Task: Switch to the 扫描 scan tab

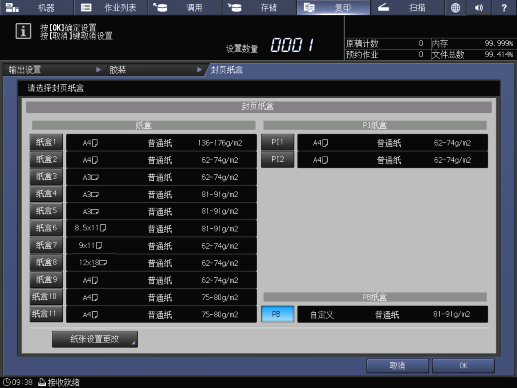Action: [407, 7]
